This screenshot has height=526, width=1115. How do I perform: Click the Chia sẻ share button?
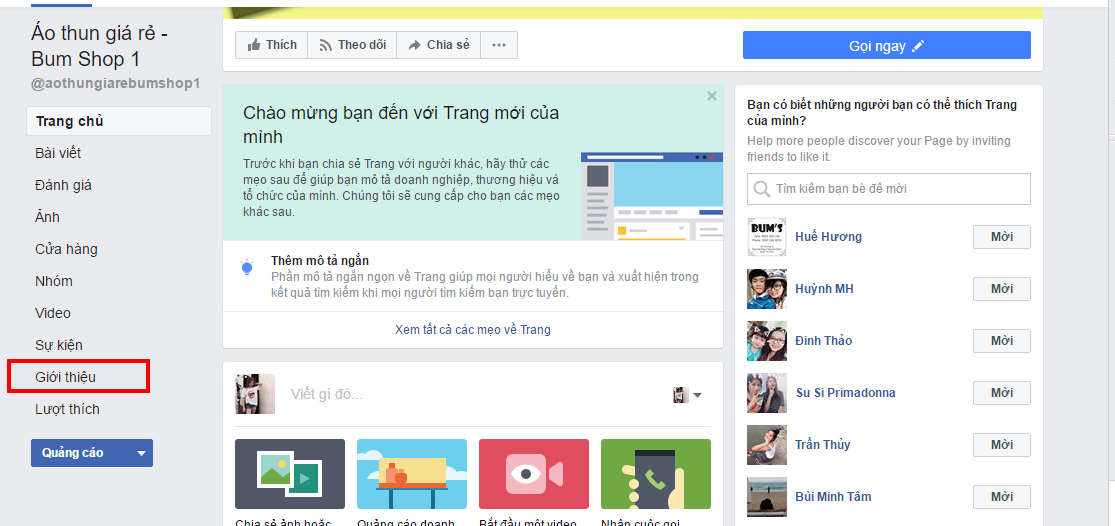(x=439, y=45)
